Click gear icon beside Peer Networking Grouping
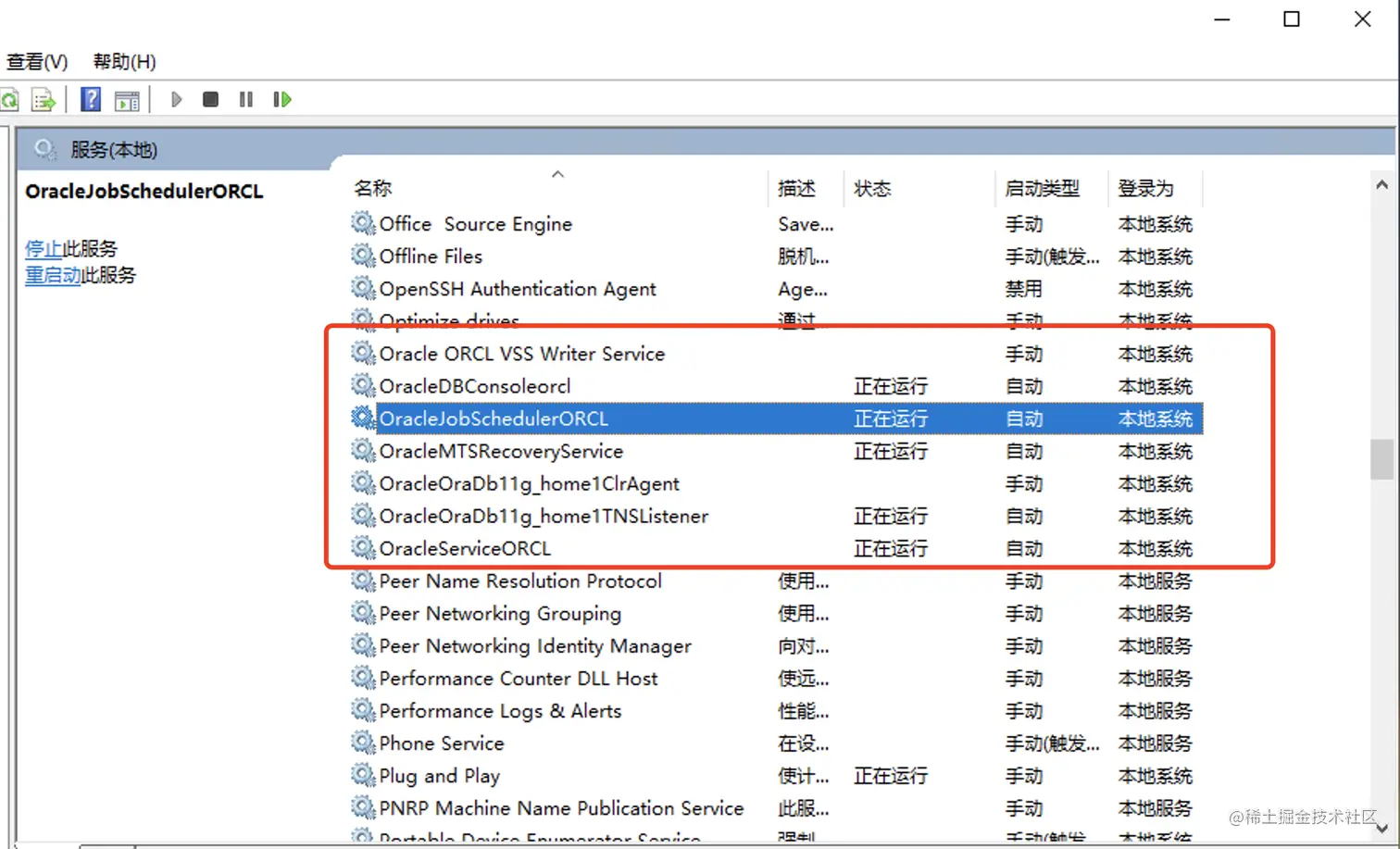The image size is (1400, 849). tap(363, 613)
